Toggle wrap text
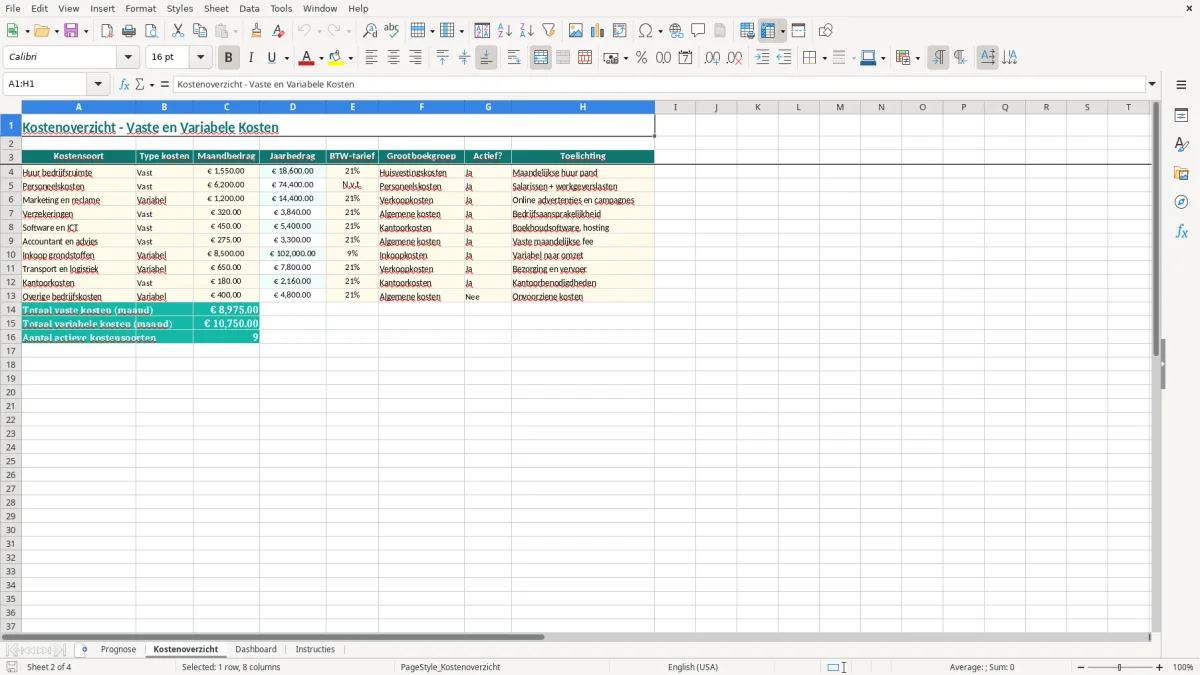The width and height of the screenshot is (1200, 675). point(514,58)
